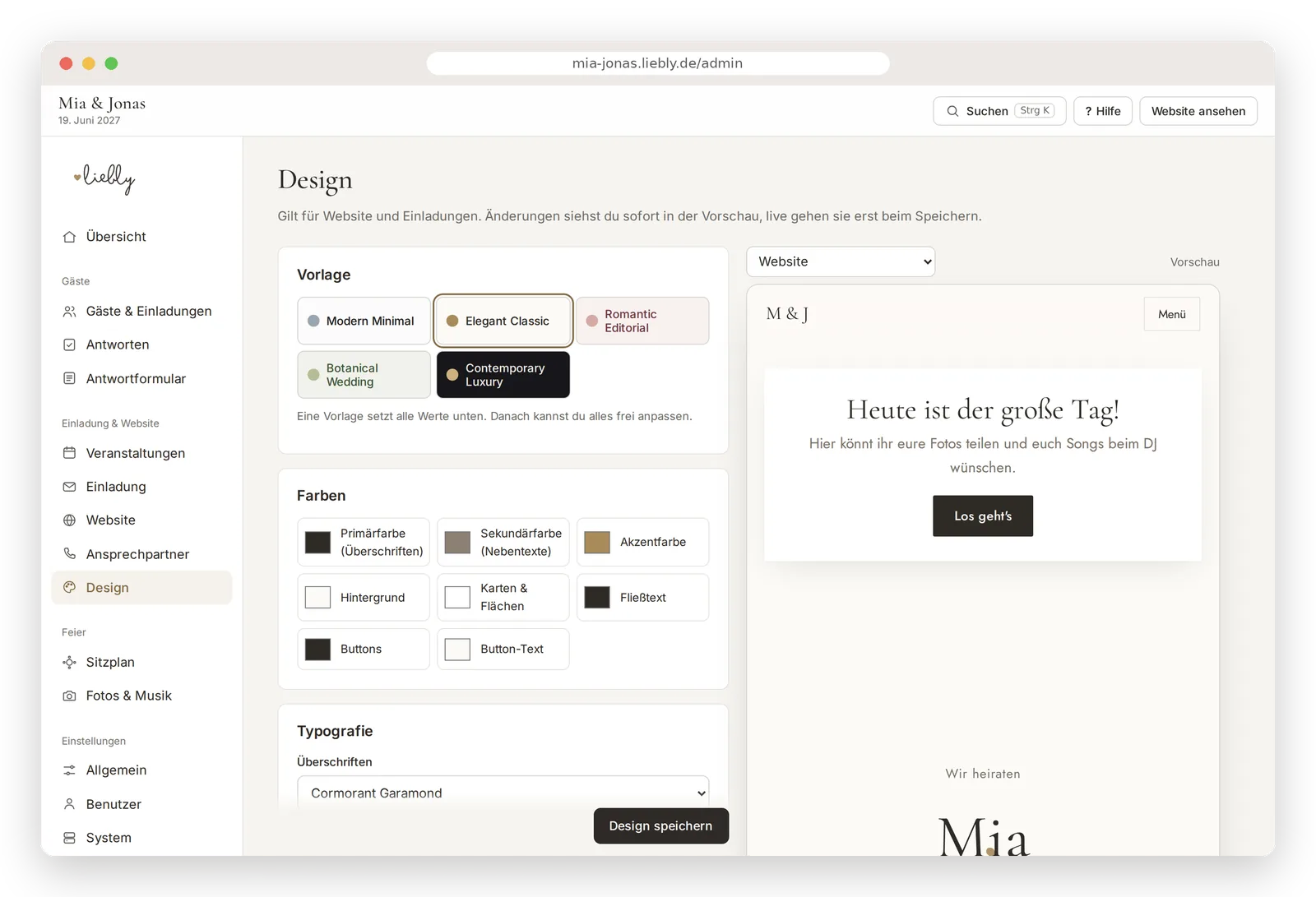1316x897 pixels.
Task: Open the Menü button in preview
Action: point(1172,314)
